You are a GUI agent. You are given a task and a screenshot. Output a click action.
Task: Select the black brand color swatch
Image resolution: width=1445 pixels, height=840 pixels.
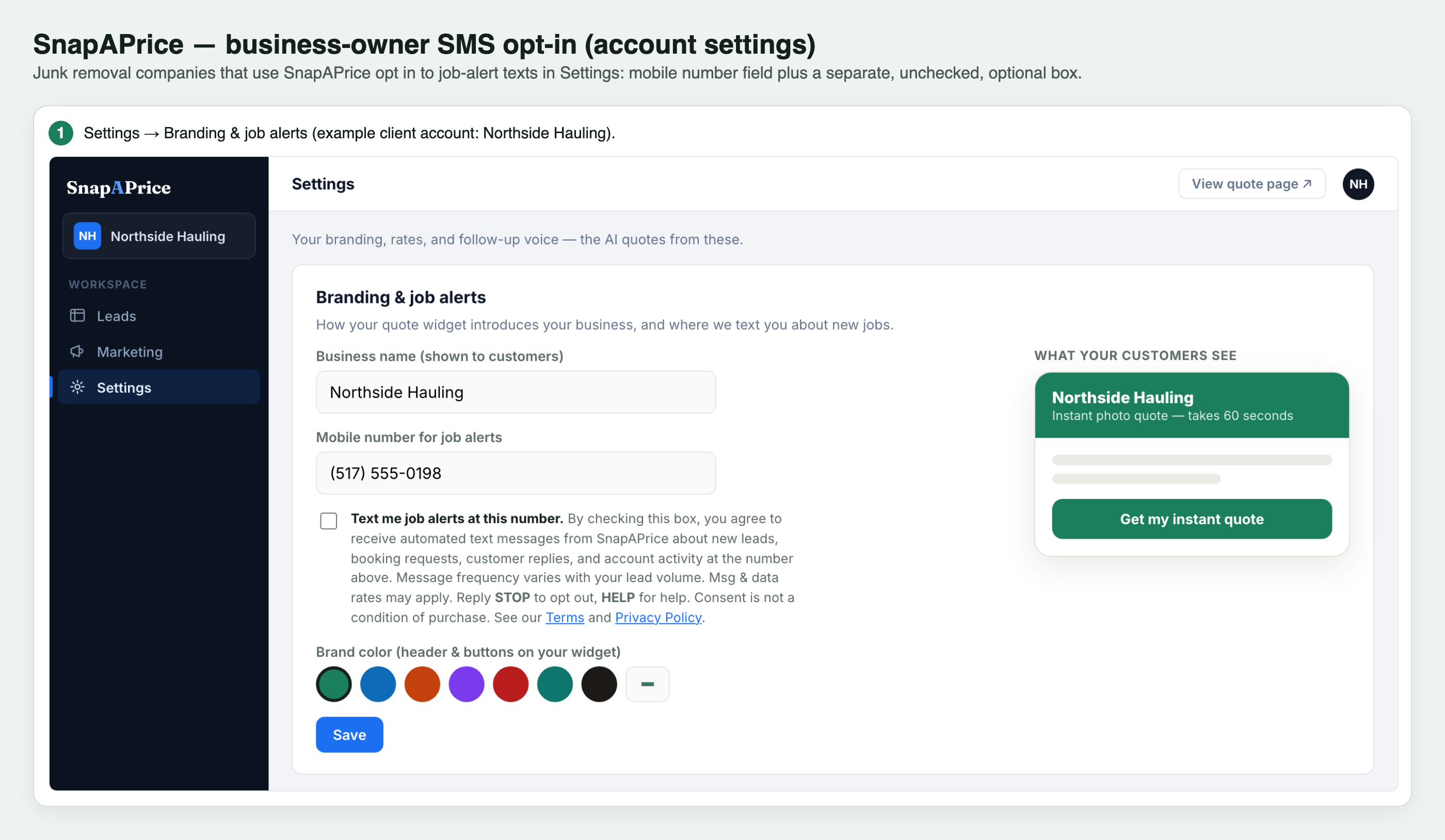tap(599, 684)
